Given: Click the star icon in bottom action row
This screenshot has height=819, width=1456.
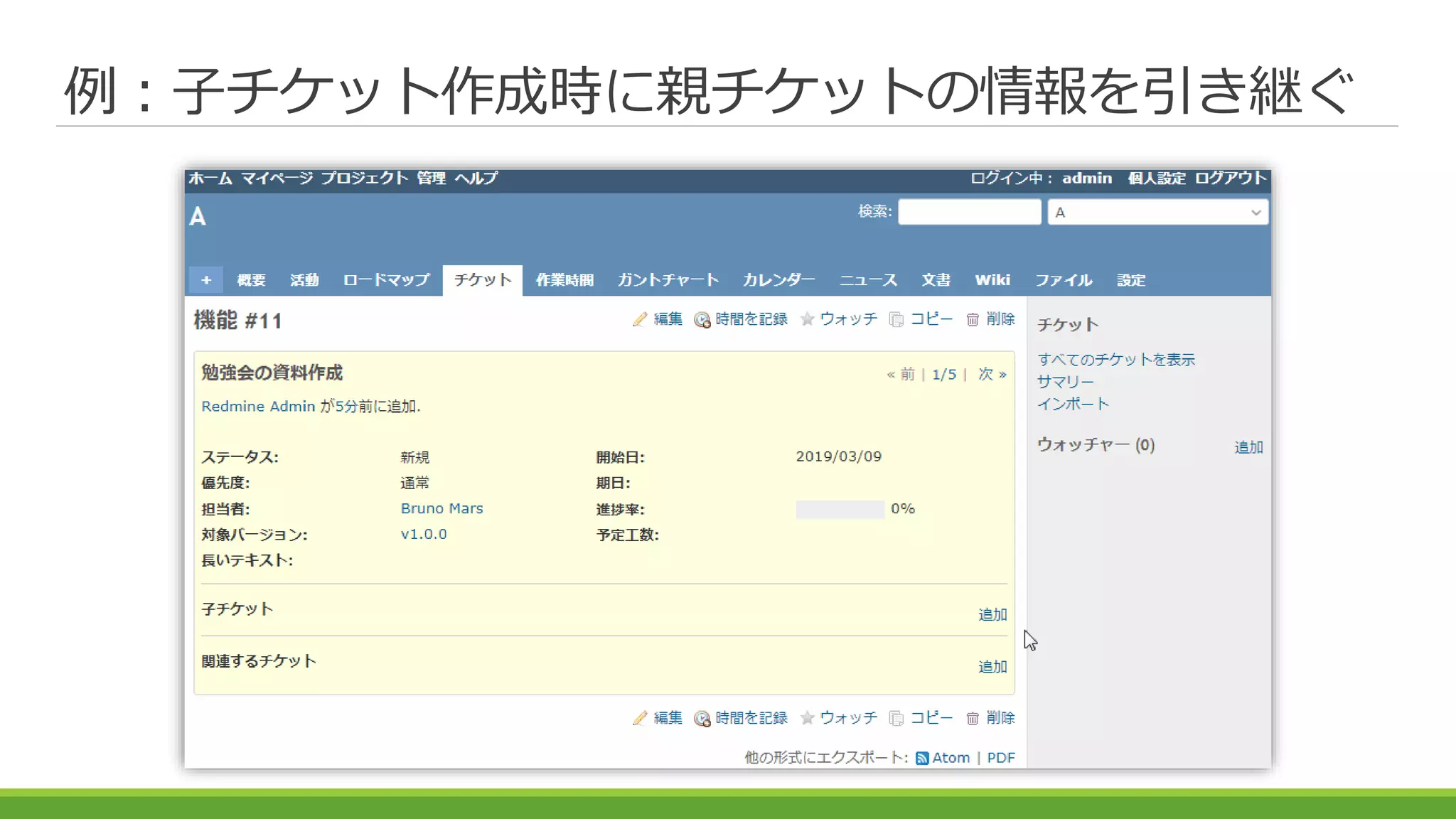Looking at the screenshot, I should point(807,718).
